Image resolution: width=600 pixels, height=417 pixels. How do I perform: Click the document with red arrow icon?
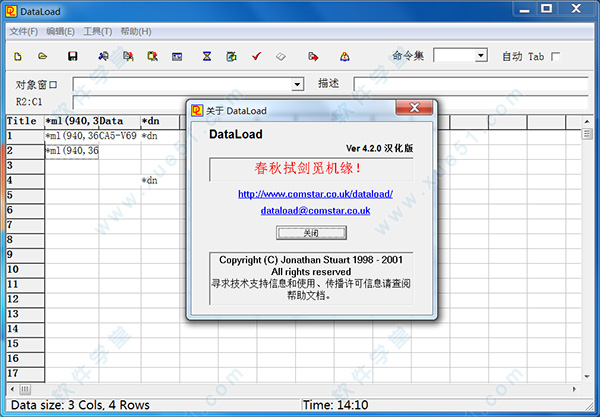click(313, 56)
